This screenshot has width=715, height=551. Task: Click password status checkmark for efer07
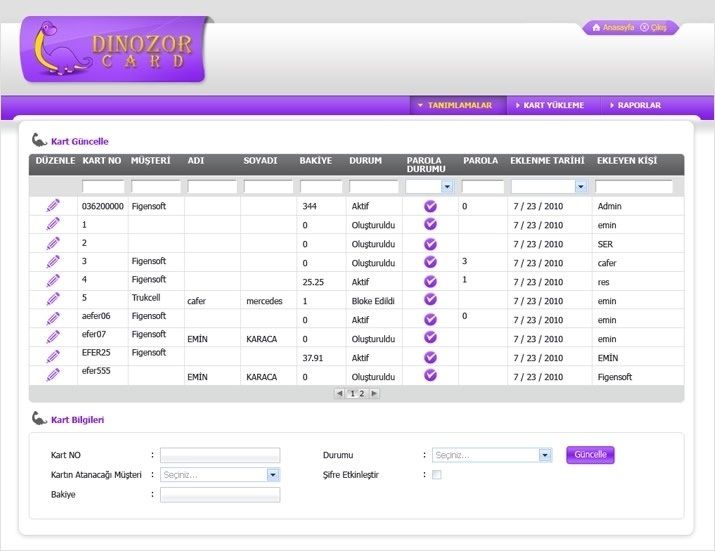pyautogui.click(x=430, y=337)
